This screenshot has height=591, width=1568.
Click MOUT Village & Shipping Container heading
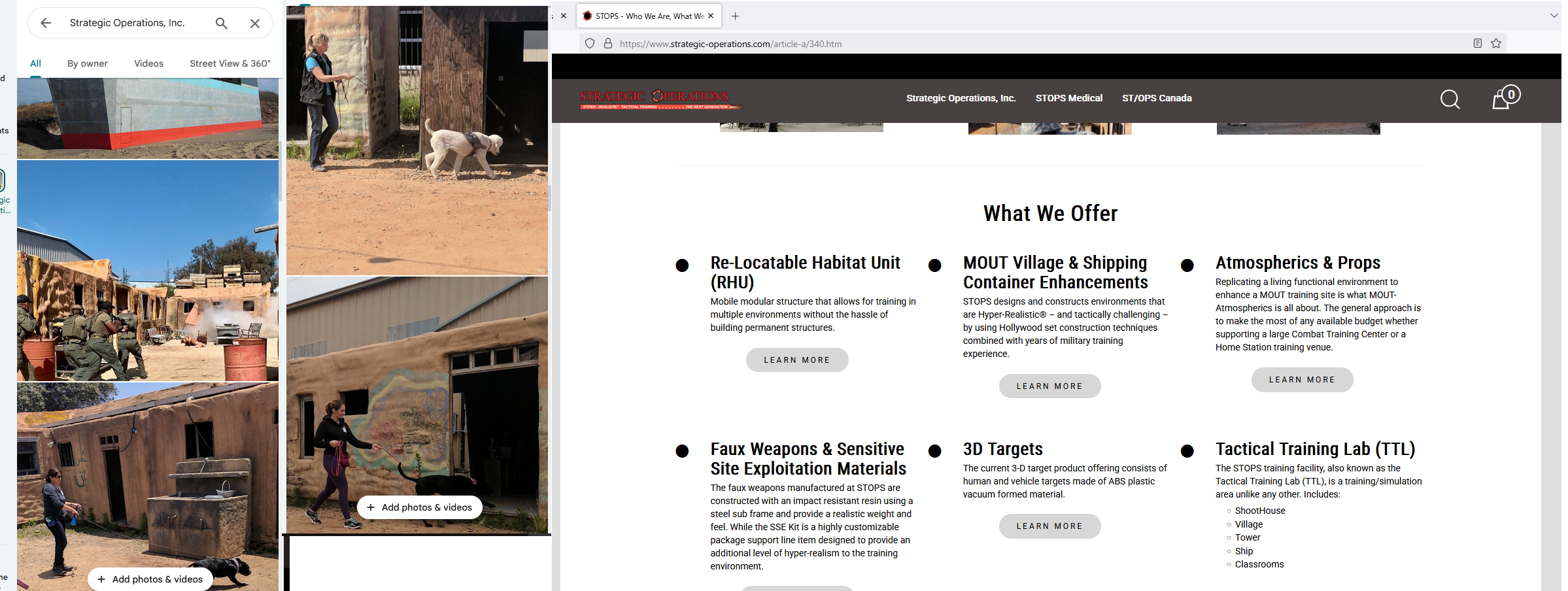[x=1055, y=272]
